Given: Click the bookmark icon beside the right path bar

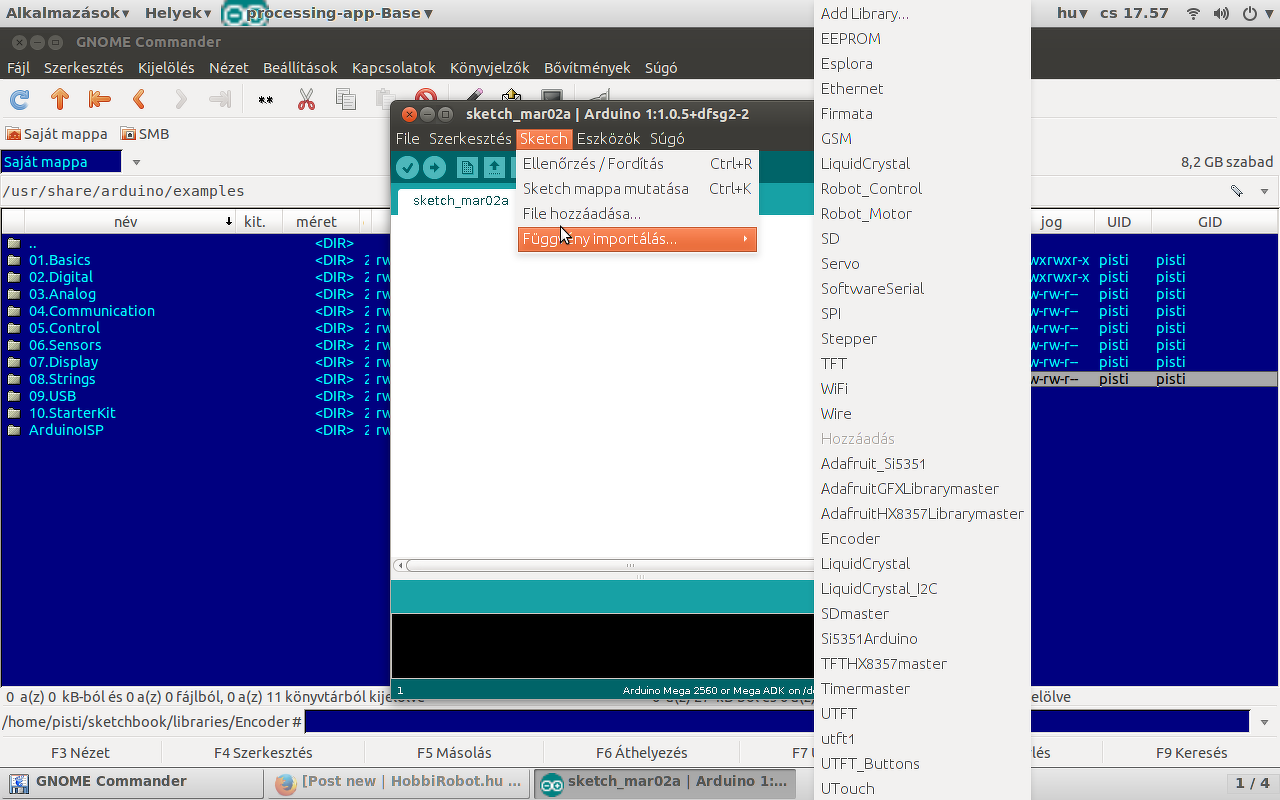Looking at the screenshot, I should click(1237, 191).
